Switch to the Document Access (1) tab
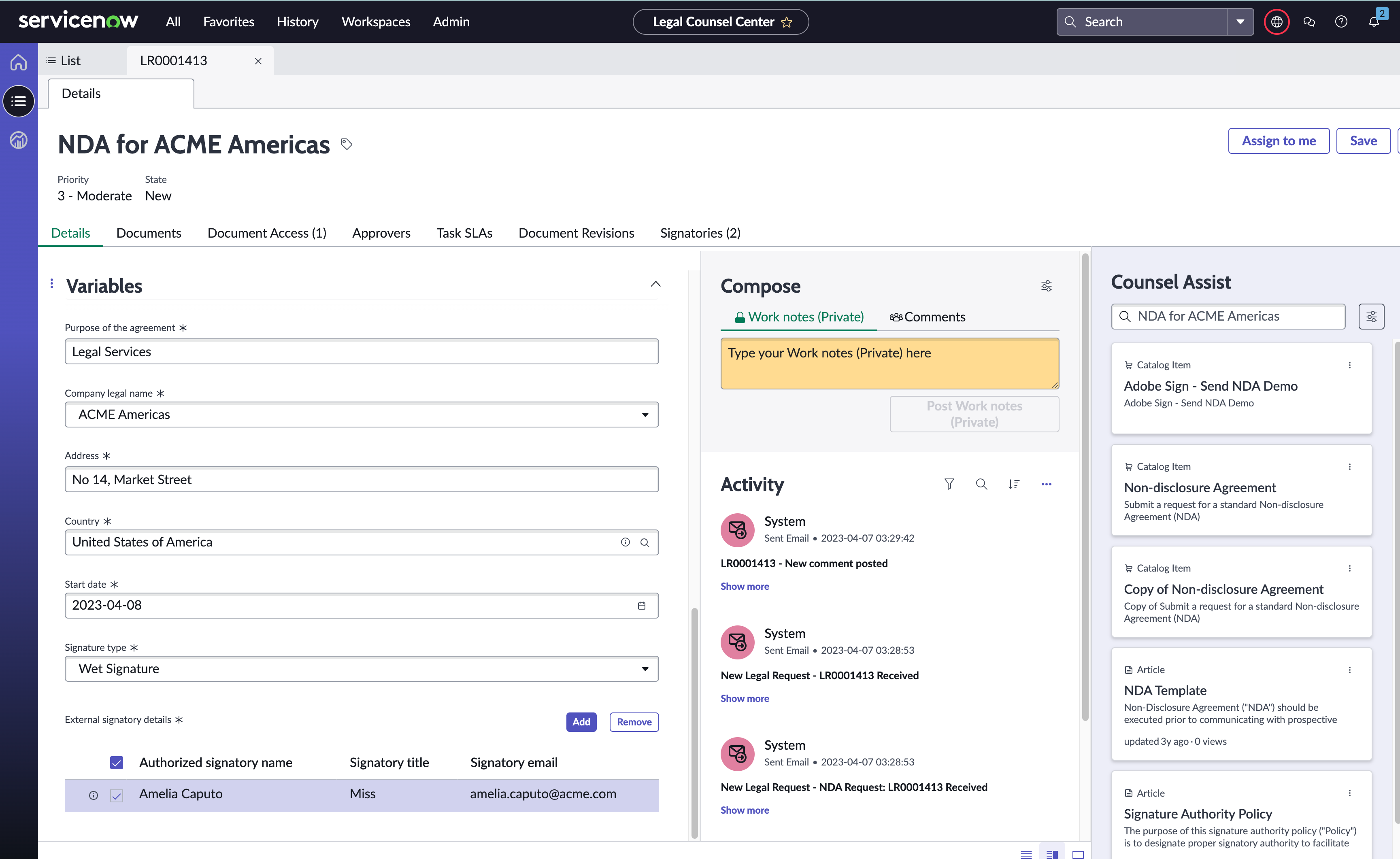1400x859 pixels. (267, 233)
